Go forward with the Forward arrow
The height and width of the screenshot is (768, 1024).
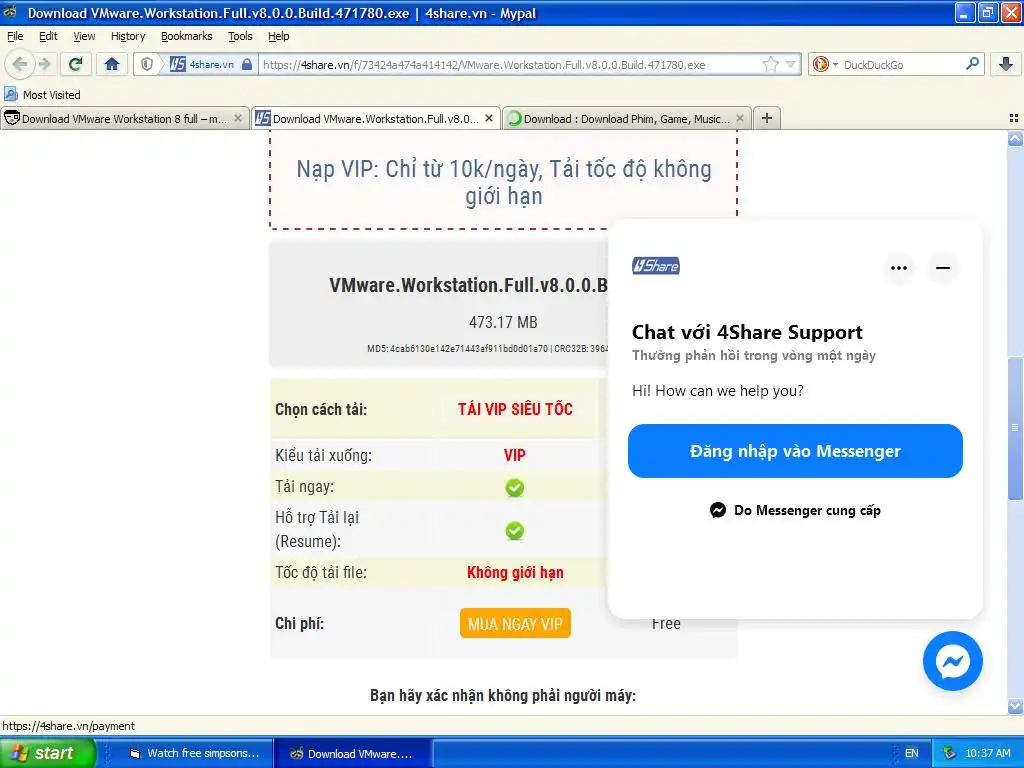(44, 64)
